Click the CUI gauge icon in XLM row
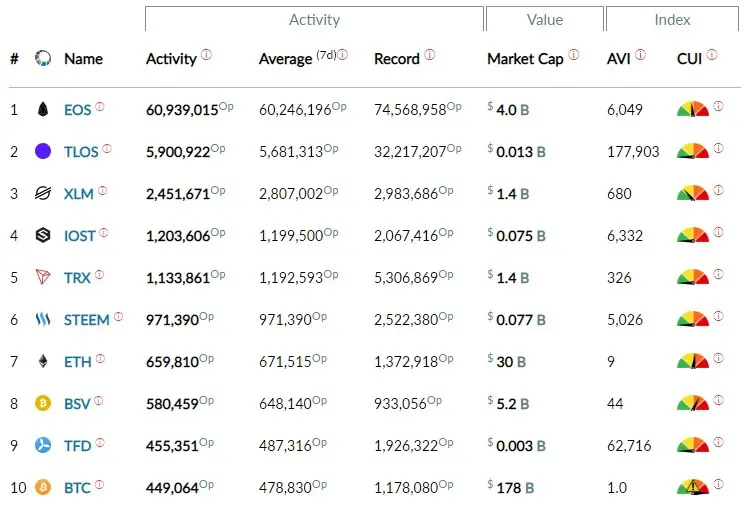The width and height of the screenshot is (745, 505). point(693,193)
